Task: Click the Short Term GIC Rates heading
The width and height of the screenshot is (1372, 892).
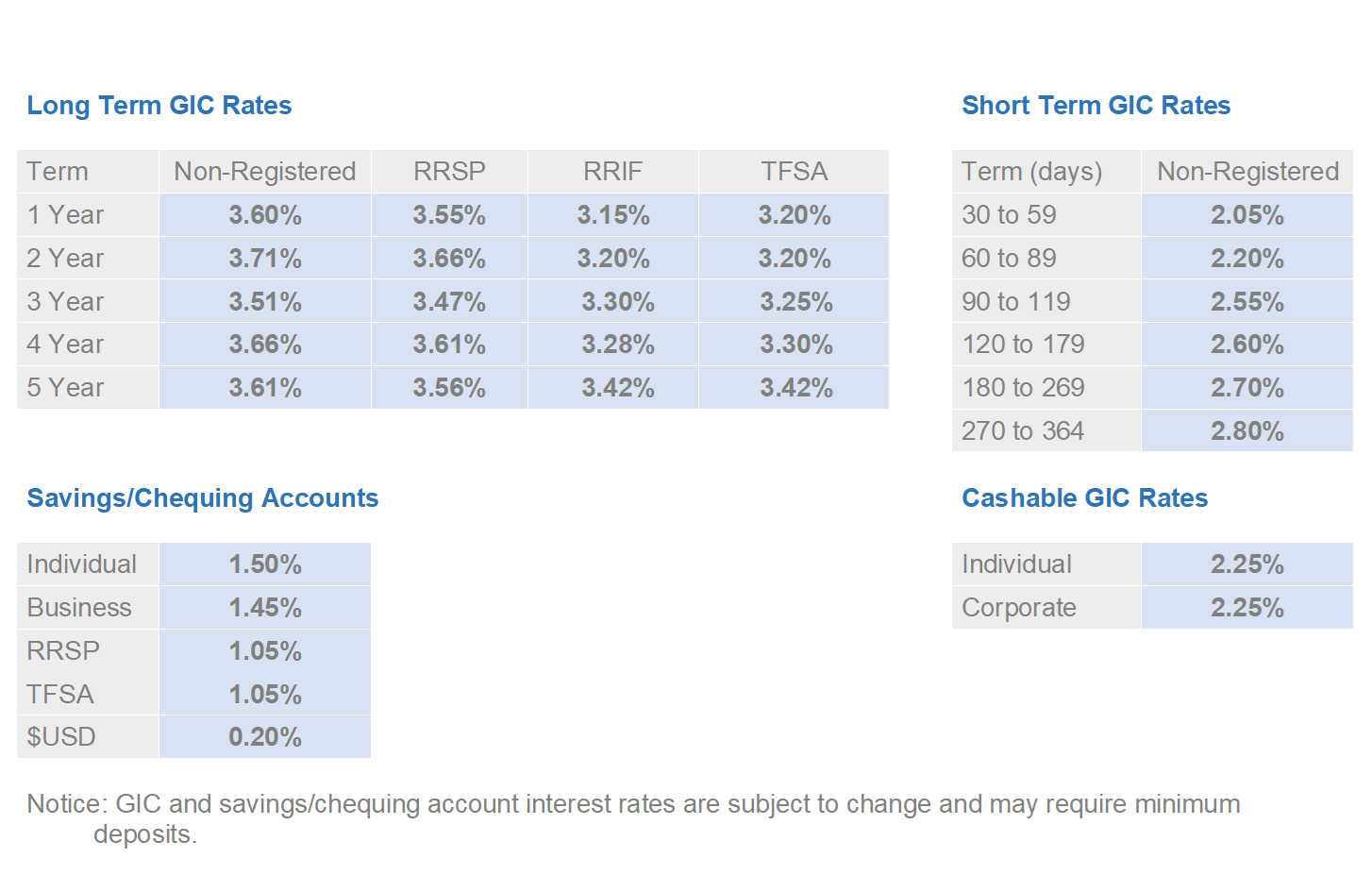Action: [x=1096, y=106]
